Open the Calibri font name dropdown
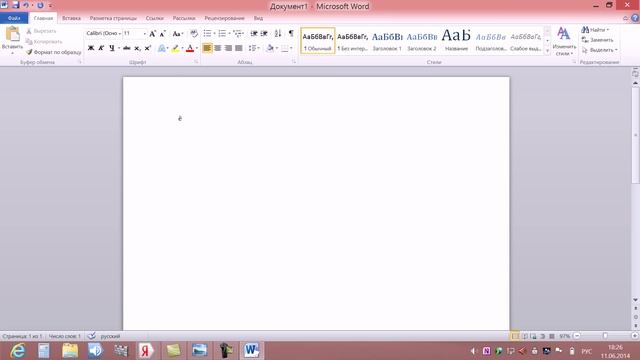Screen dimensions: 640x360 120,33
